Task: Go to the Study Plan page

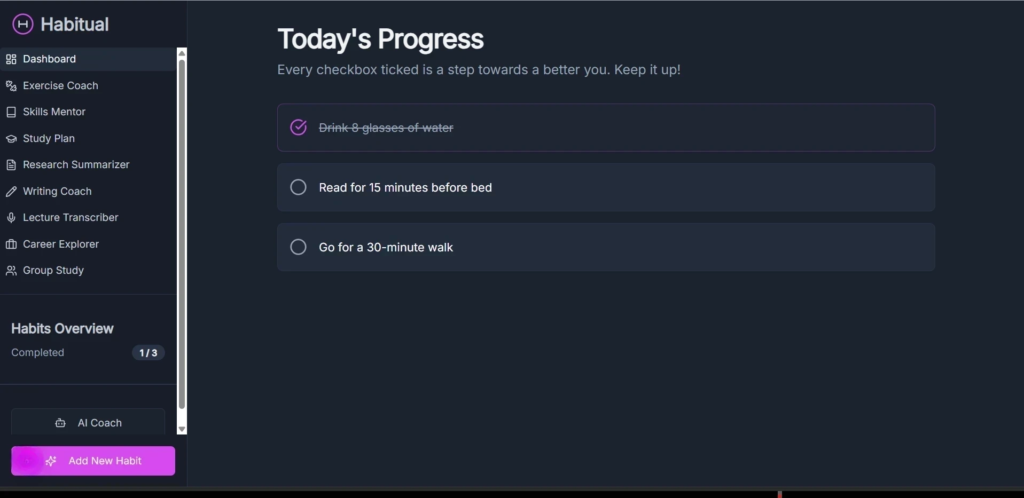Action: click(x=48, y=139)
